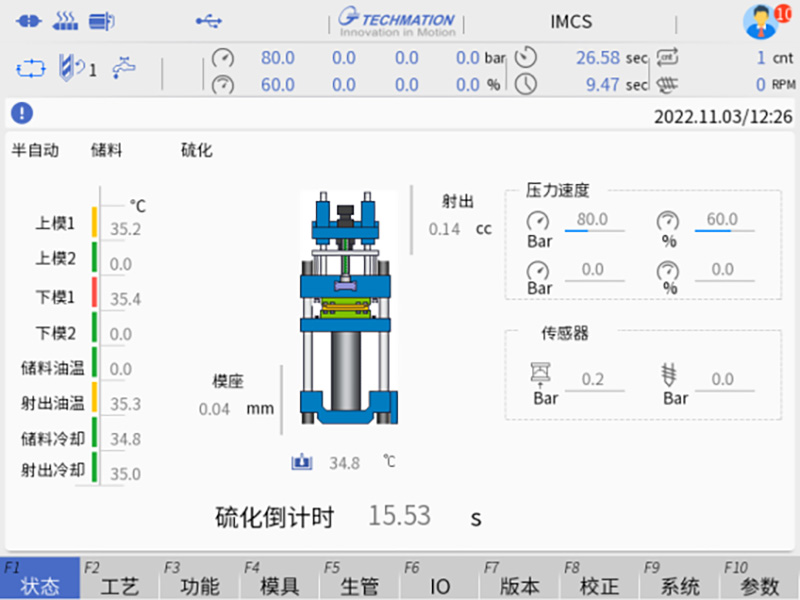Select the IO tab (F6)
Screen dimensions: 800x600
[440, 580]
